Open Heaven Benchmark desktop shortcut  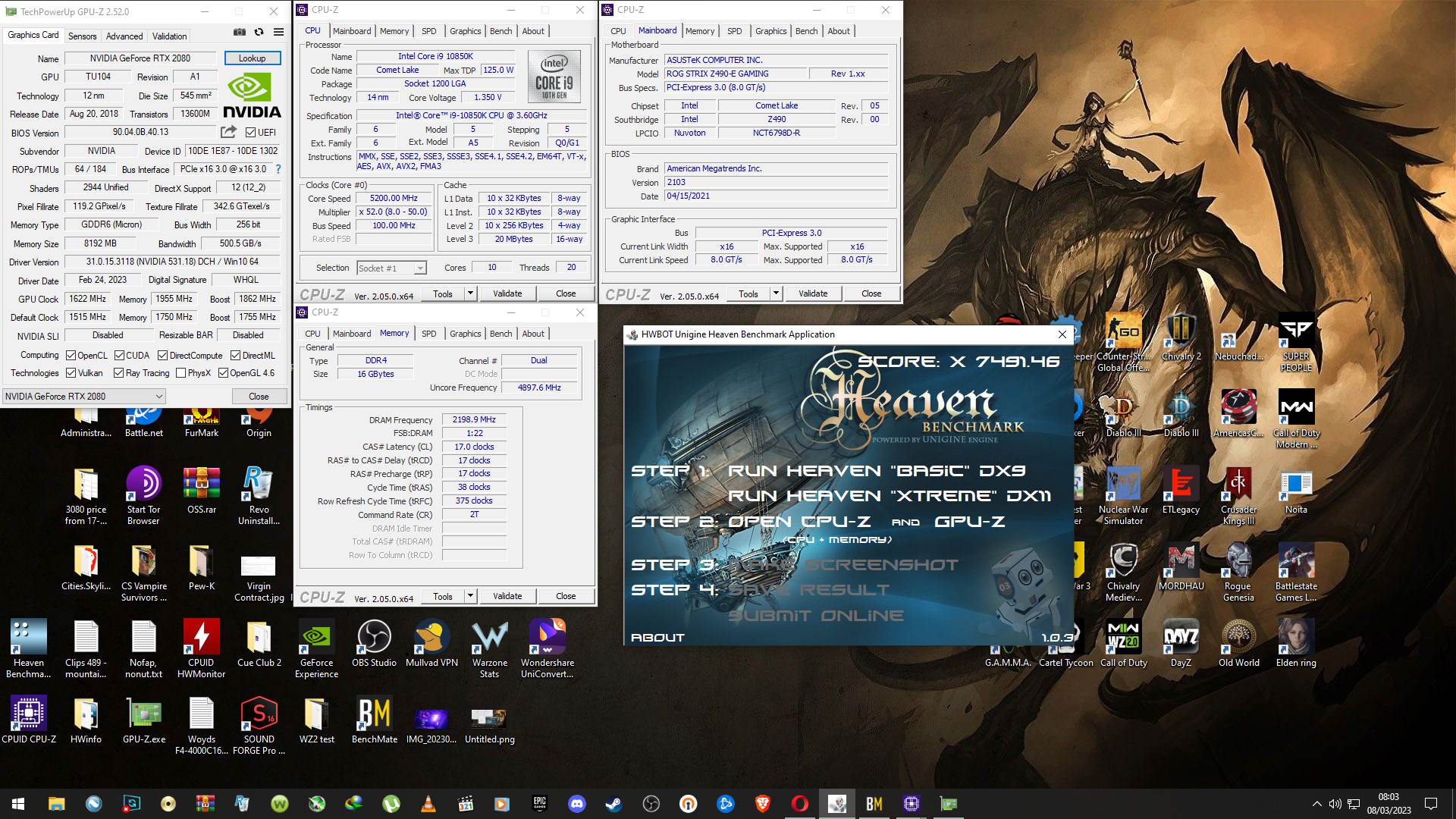click(29, 648)
